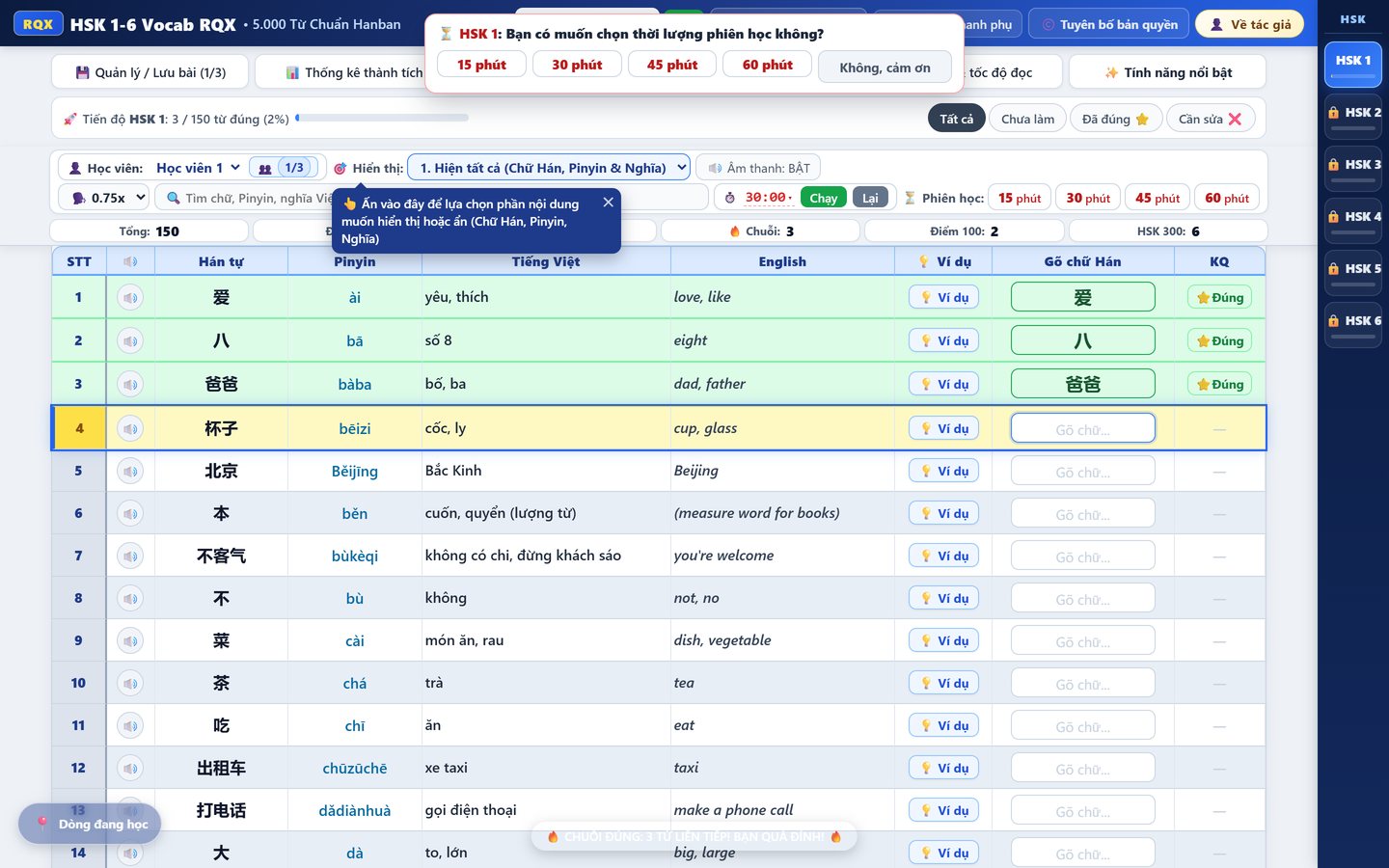Close the Hiển thị hint tooltip
The image size is (1389, 868).
pyautogui.click(x=608, y=203)
